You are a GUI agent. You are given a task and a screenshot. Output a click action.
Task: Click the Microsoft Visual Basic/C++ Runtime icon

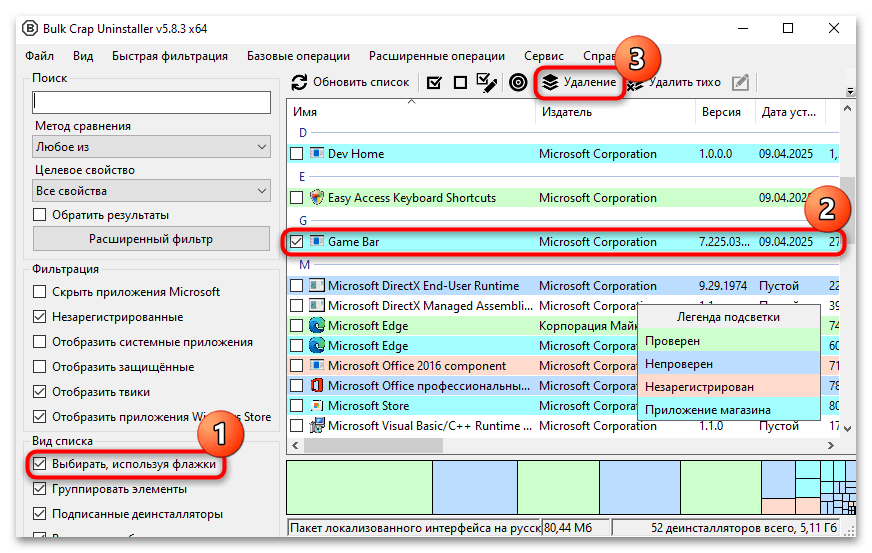[x=316, y=425]
